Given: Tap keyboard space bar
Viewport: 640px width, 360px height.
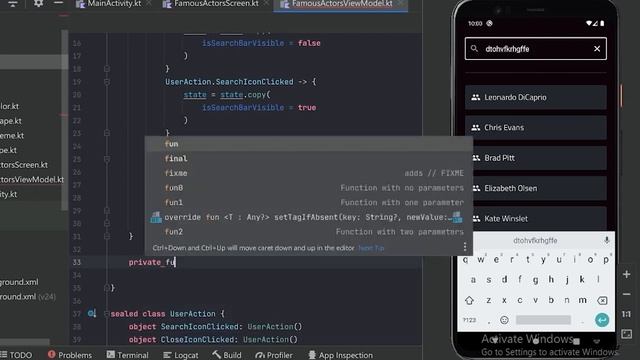Looking at the screenshot, I should coord(543,320).
